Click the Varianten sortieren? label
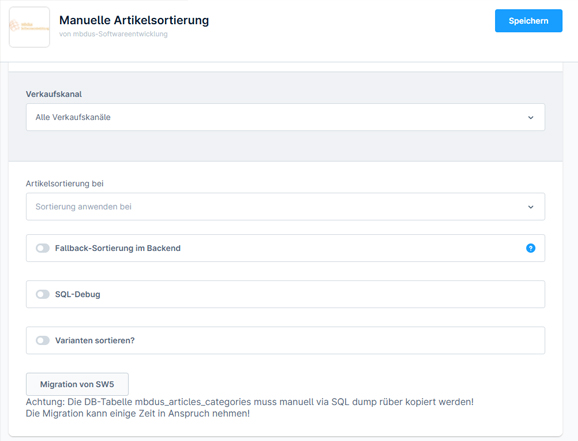Screen dimensions: 578x441 click(x=95, y=340)
